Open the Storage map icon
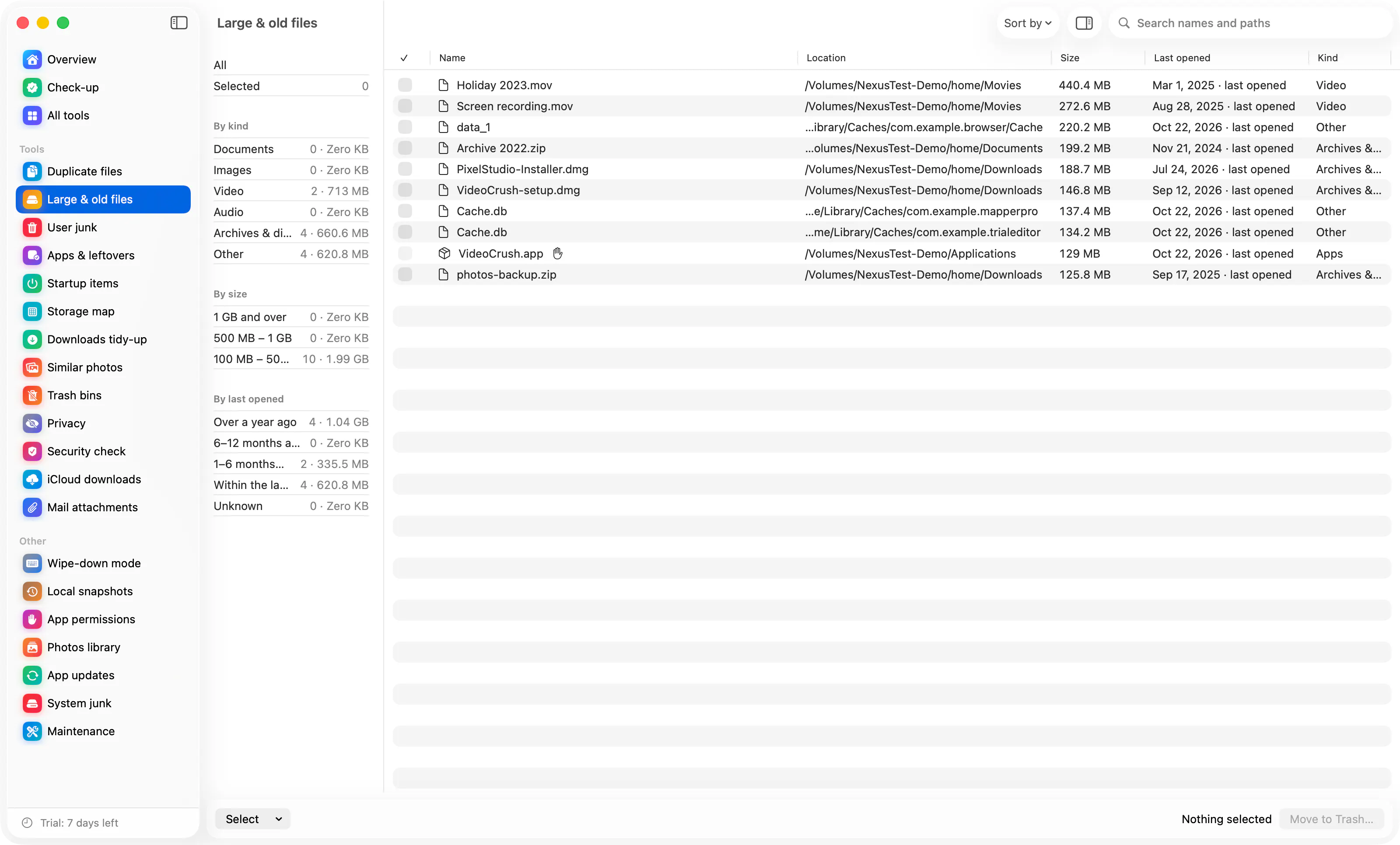 pos(32,311)
